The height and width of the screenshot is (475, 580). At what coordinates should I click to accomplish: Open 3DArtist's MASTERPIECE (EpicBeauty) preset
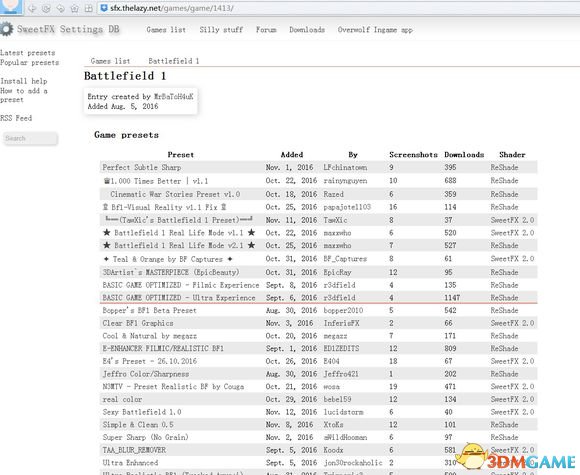(x=171, y=272)
